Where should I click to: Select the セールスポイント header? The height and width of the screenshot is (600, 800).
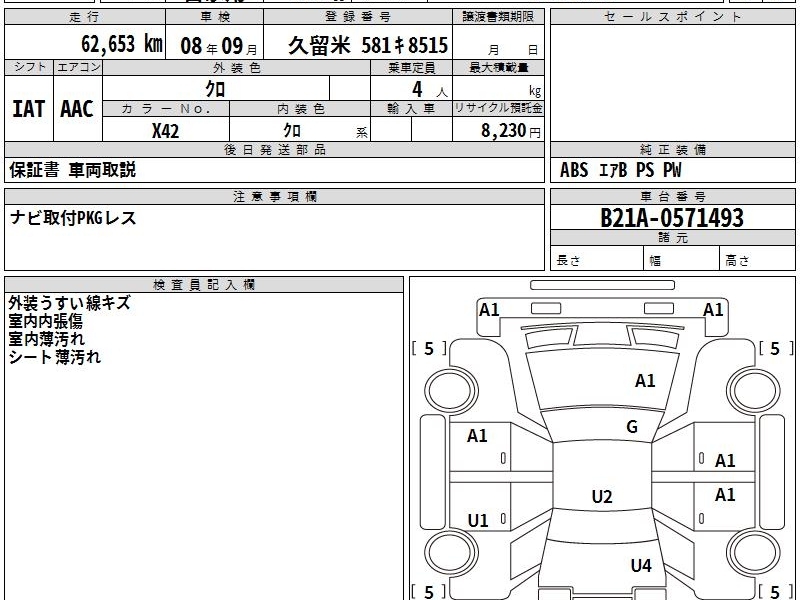pyautogui.click(x=672, y=17)
